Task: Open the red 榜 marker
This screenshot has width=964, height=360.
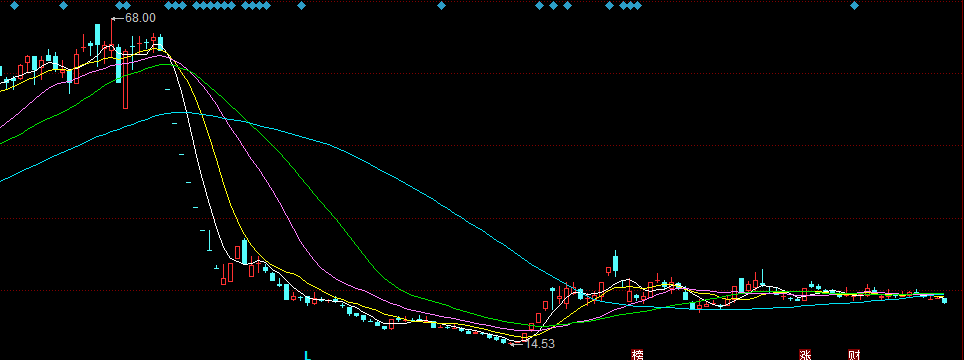Action: click(x=638, y=355)
